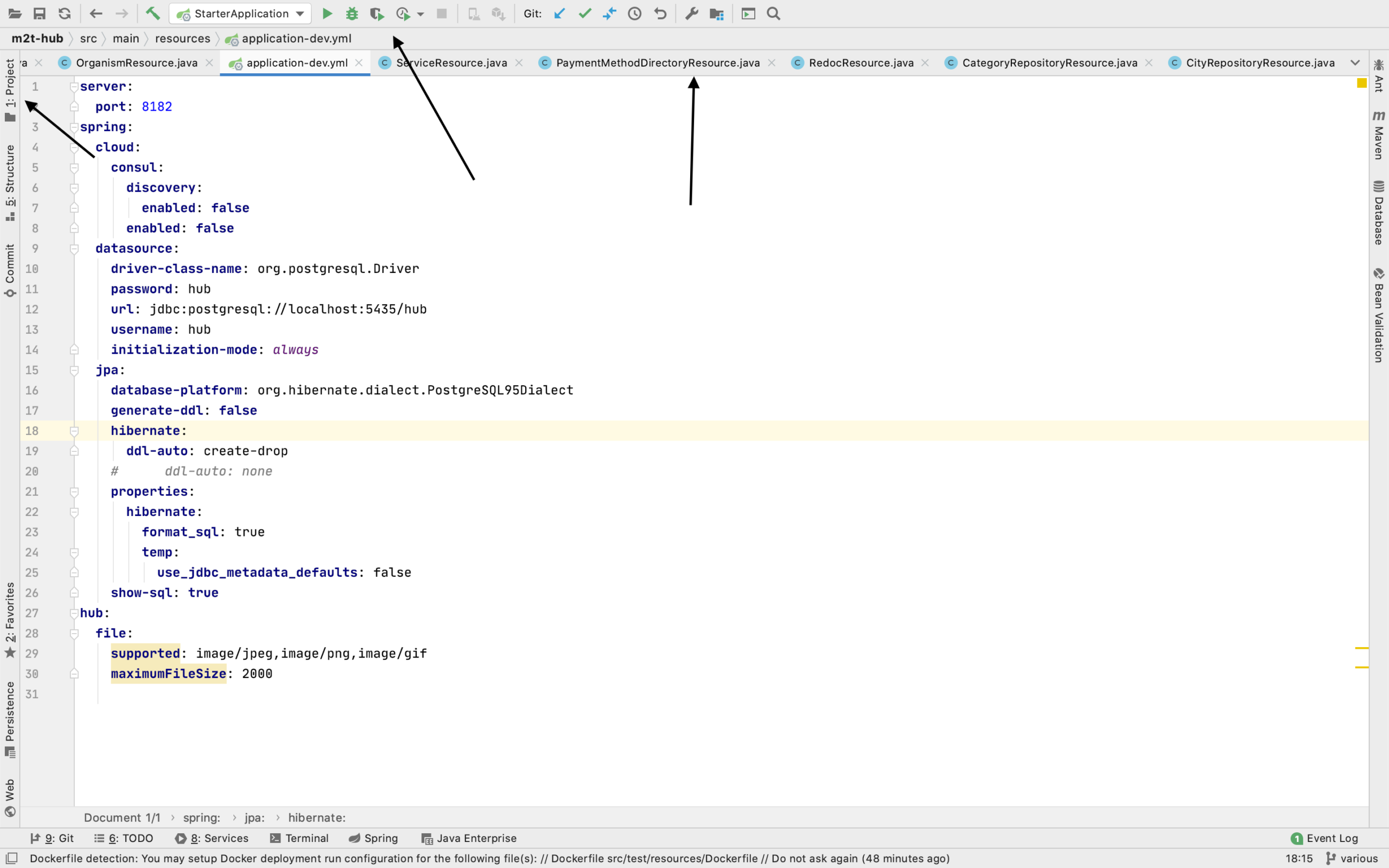Toggle the Persistence tool window
Screen dimensions: 1389x868
pyautogui.click(x=10, y=719)
